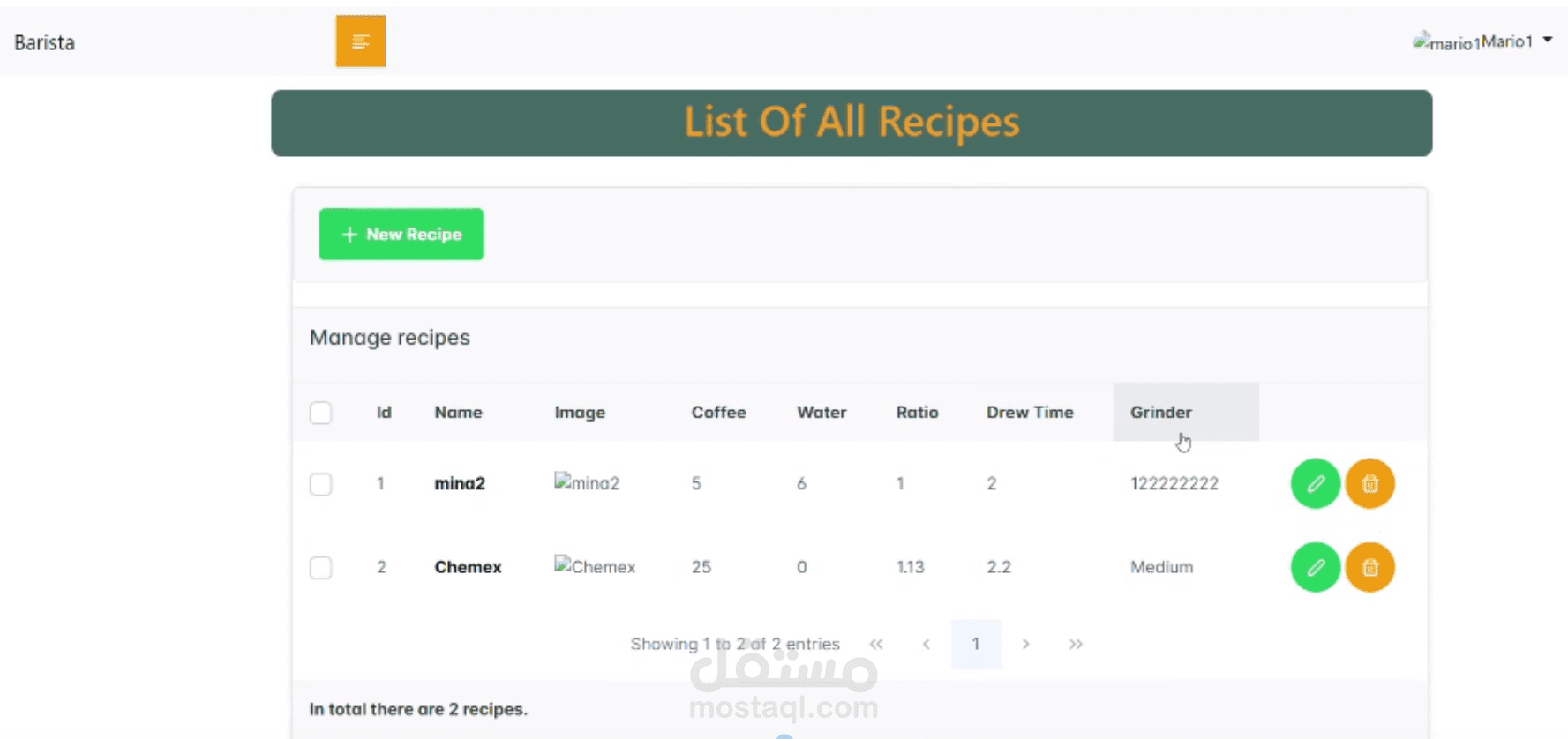Check the mina2 recipe row checkbox
This screenshot has height=739, width=1568.
click(x=321, y=484)
